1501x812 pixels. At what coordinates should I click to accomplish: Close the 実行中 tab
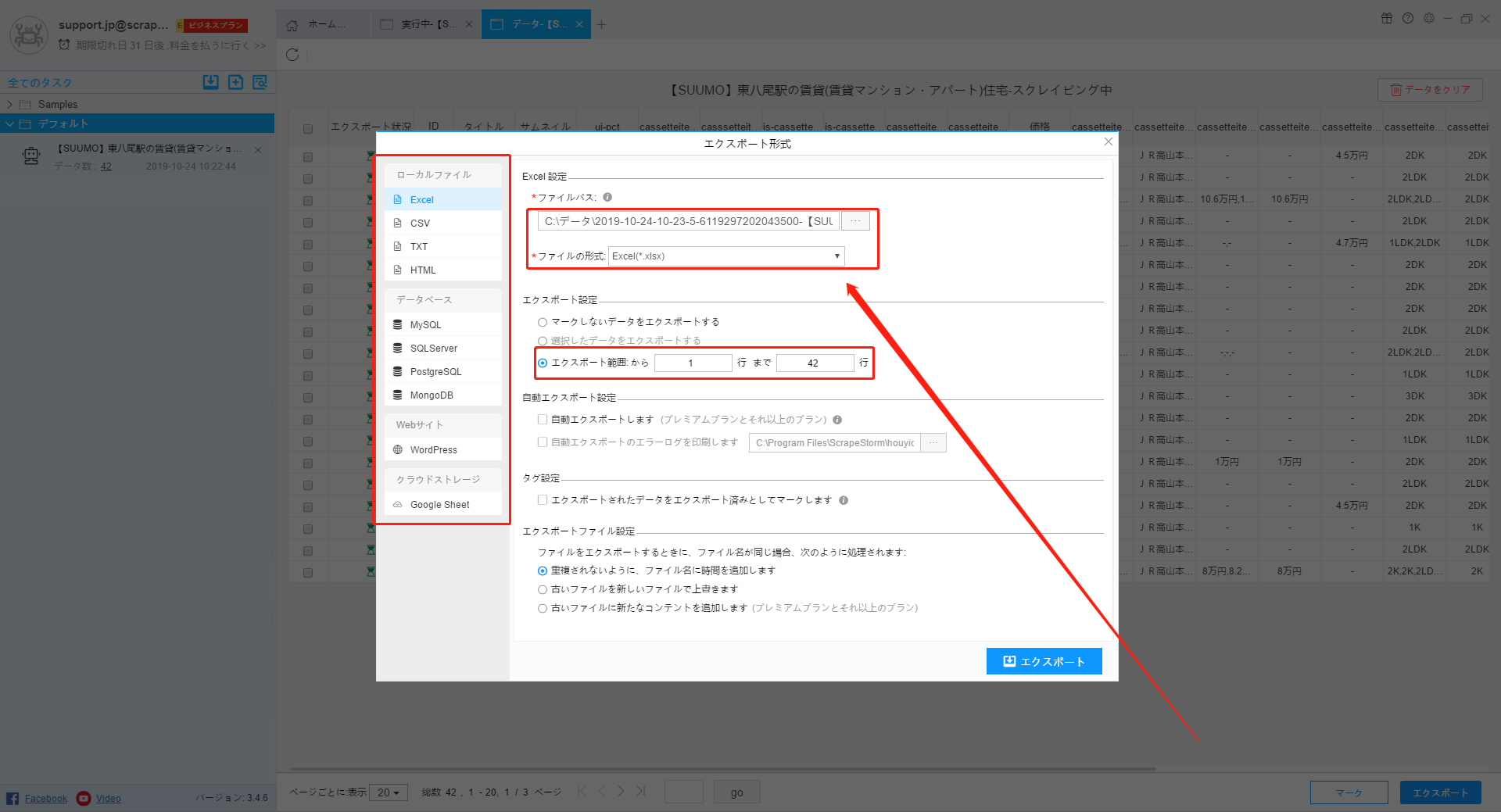(469, 24)
